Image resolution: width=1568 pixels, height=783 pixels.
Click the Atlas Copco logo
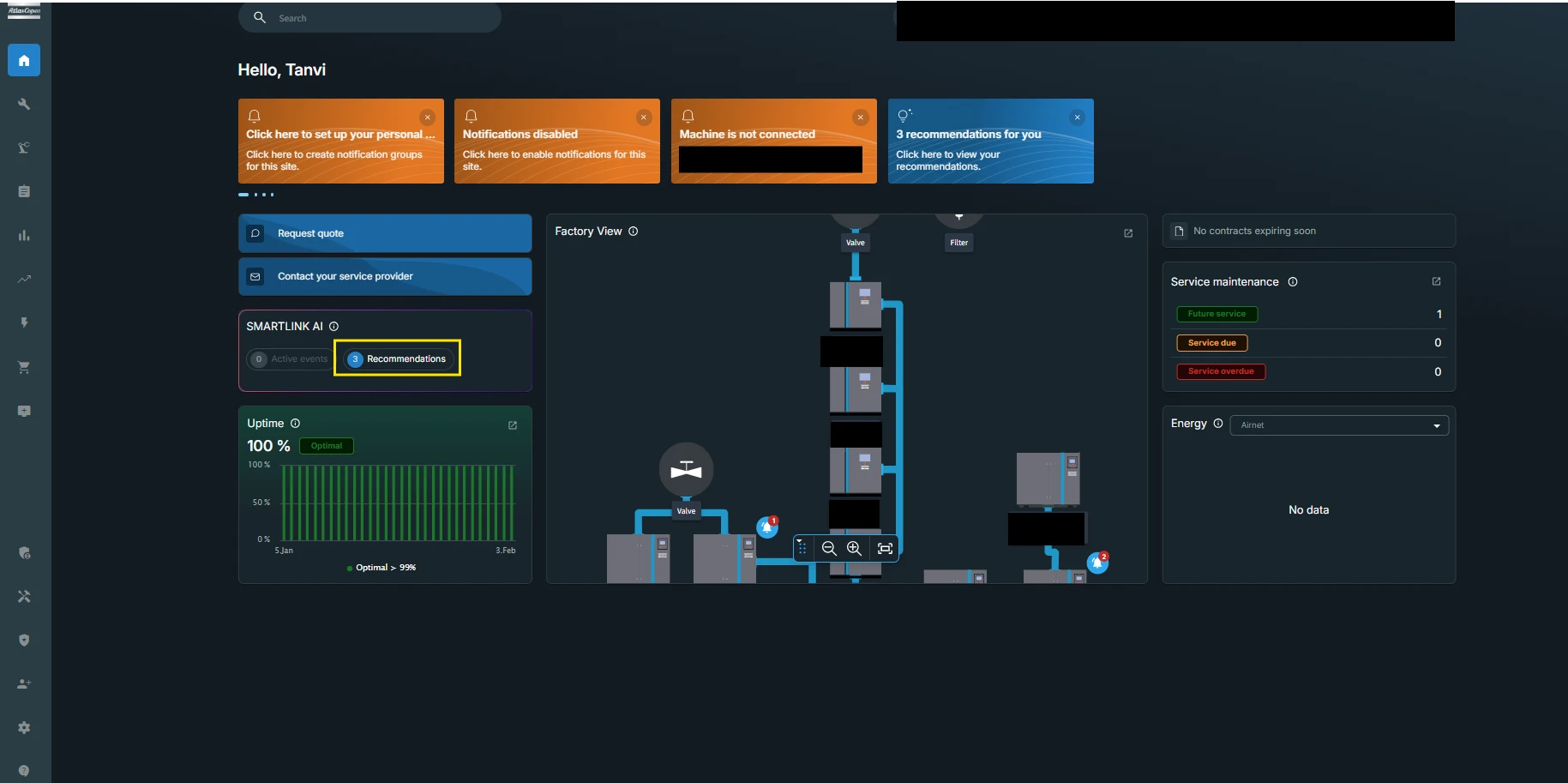(x=24, y=11)
